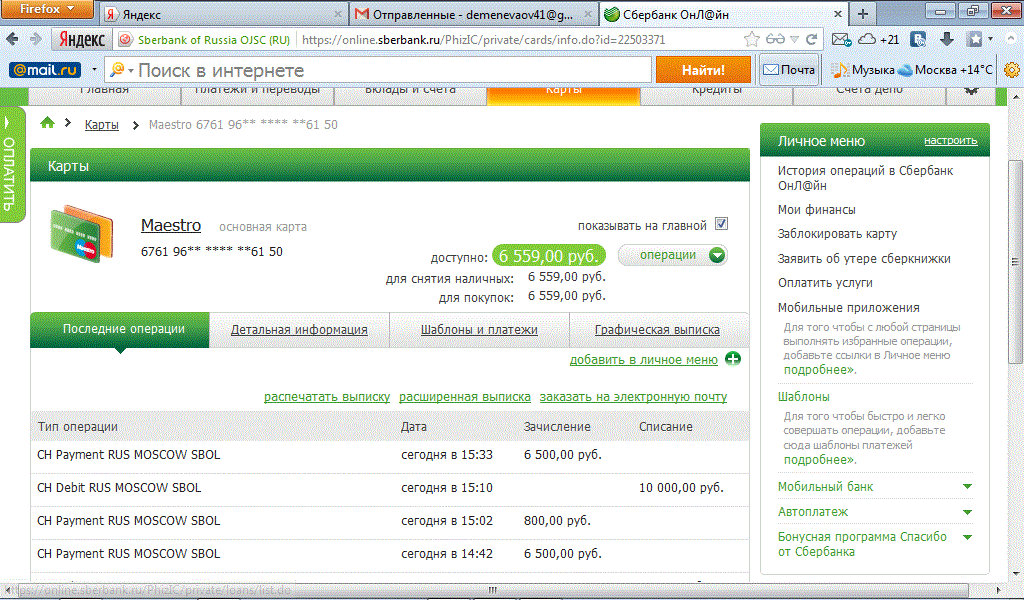Screen dimensions: 1024x600
Task: Click the Найти! search button
Action: tap(703, 70)
